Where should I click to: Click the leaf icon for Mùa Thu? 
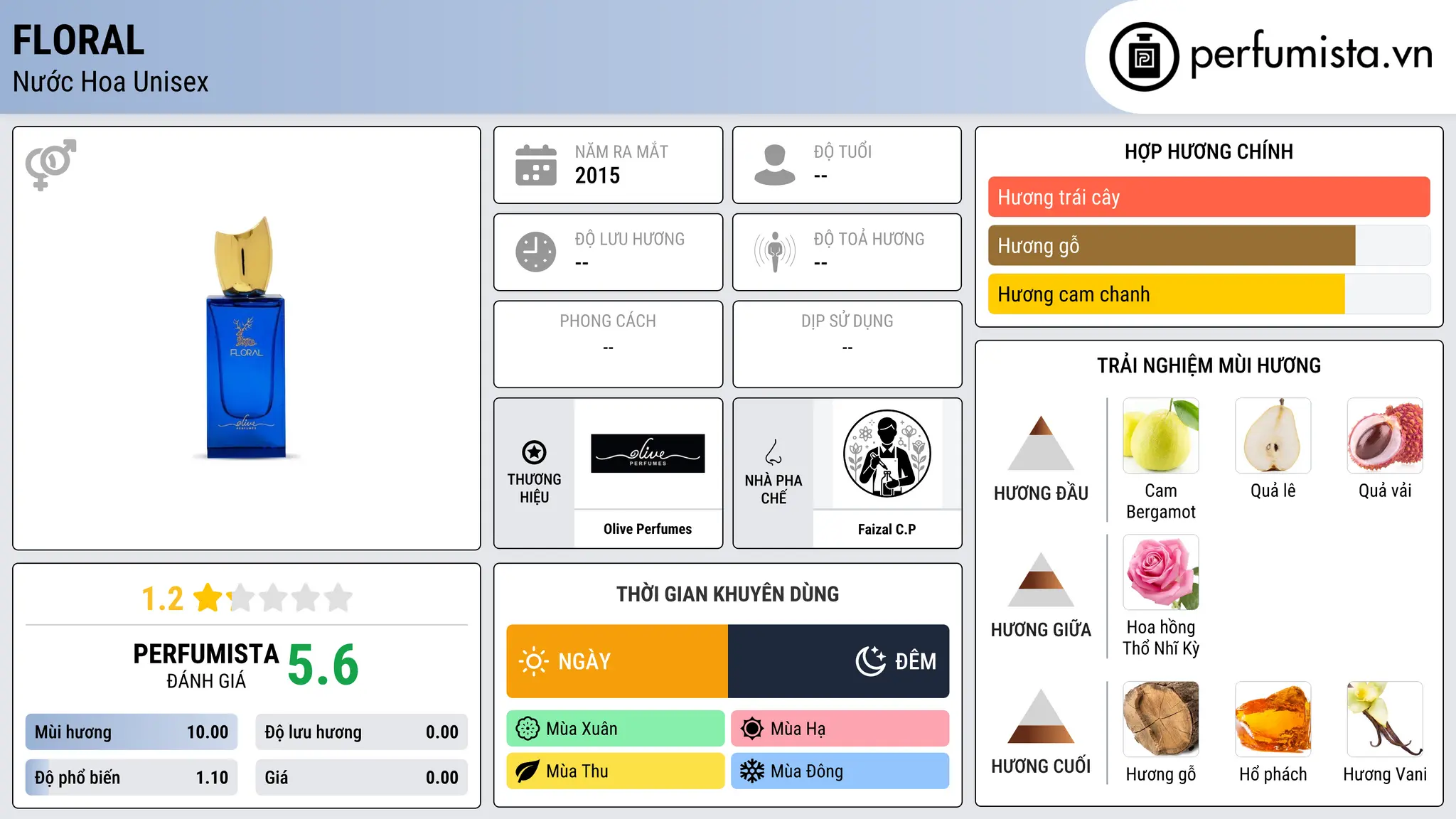(528, 771)
